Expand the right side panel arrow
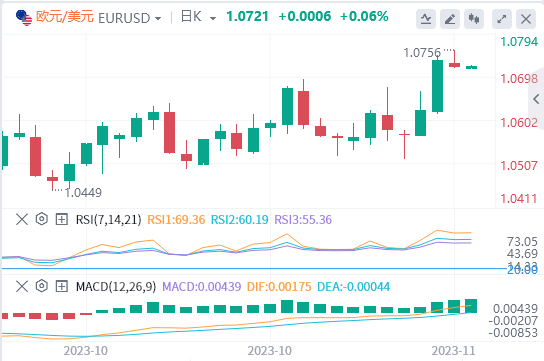 pos(536,99)
